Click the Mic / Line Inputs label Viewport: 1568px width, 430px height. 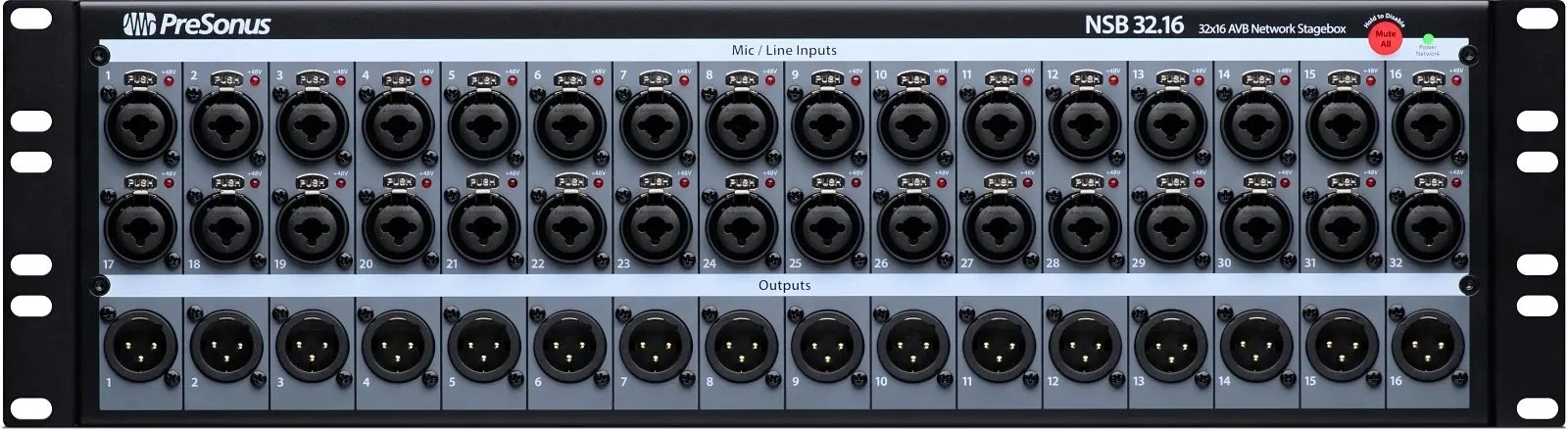[x=784, y=50]
